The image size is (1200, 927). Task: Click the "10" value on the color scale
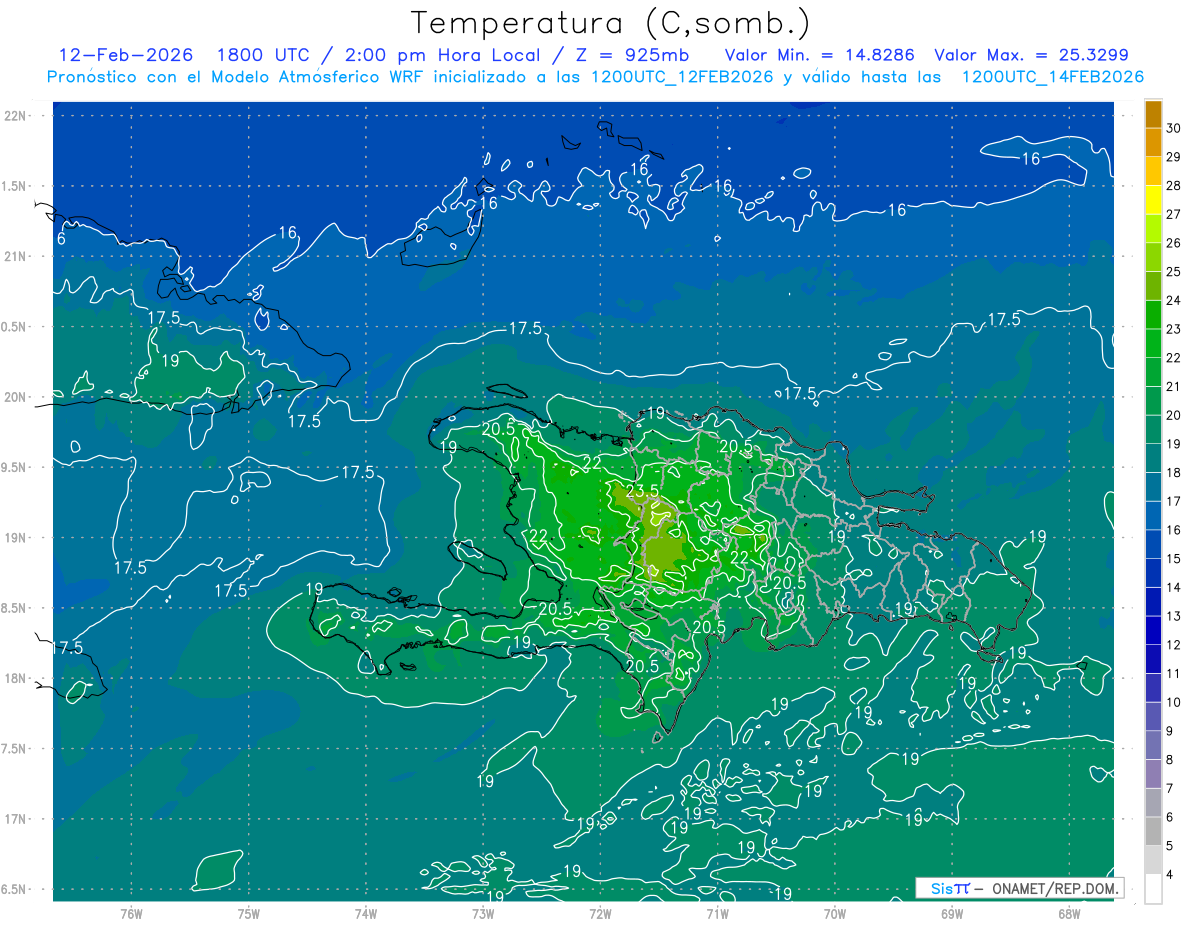pyautogui.click(x=1173, y=702)
